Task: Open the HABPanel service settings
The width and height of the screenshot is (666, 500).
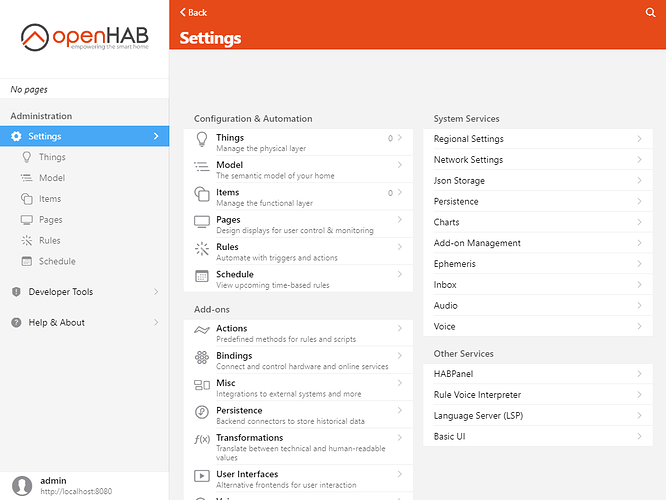Action: (x=538, y=374)
